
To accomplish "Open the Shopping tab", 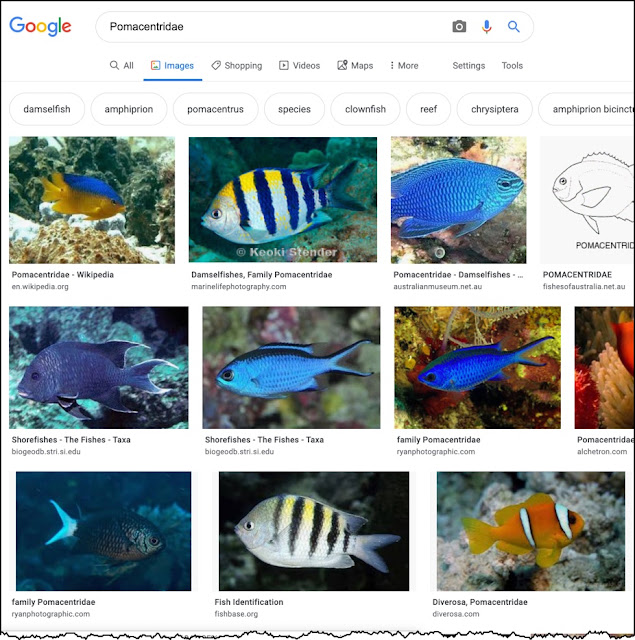I will (x=237, y=65).
